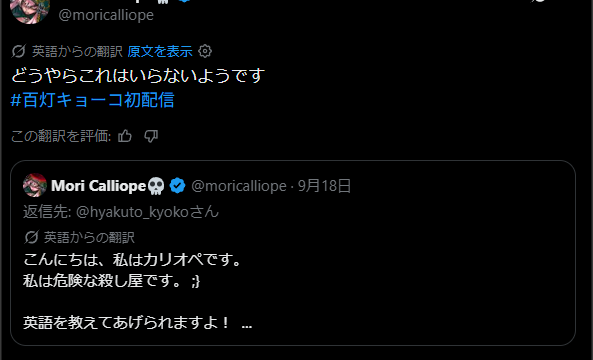The height and width of the screenshot is (360, 593).
Task: Click @moricalliope handle in quoted tweet
Action: (x=239, y=186)
